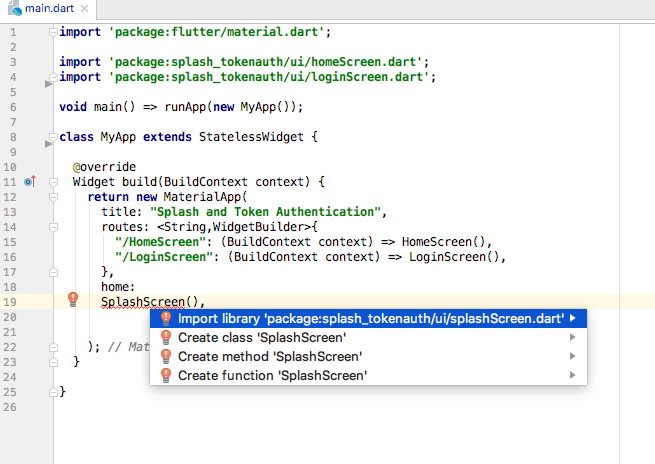Choose Create class 'SplashScreen' quick fix
Viewport: 655px width, 464px height.
pos(368,337)
